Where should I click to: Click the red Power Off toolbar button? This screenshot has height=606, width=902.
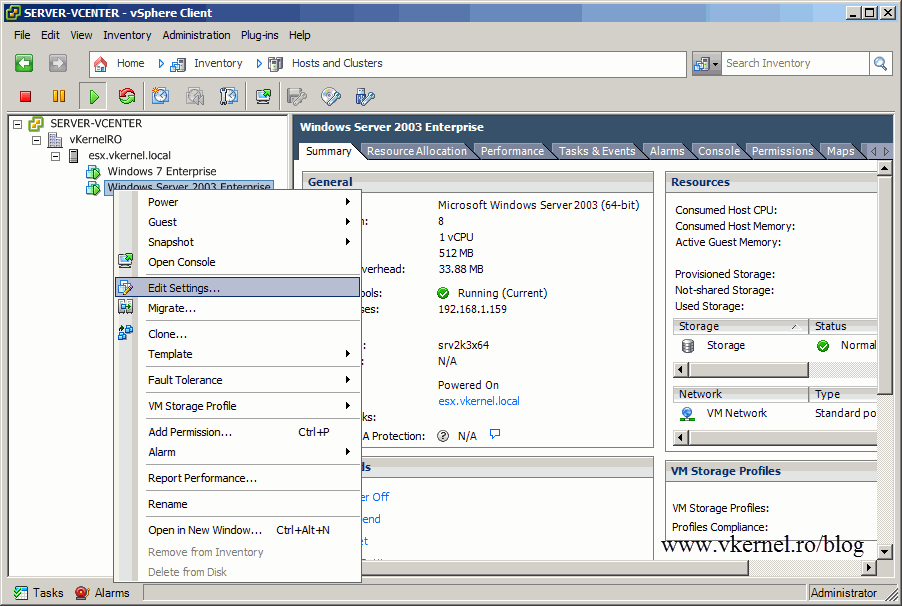(25, 96)
